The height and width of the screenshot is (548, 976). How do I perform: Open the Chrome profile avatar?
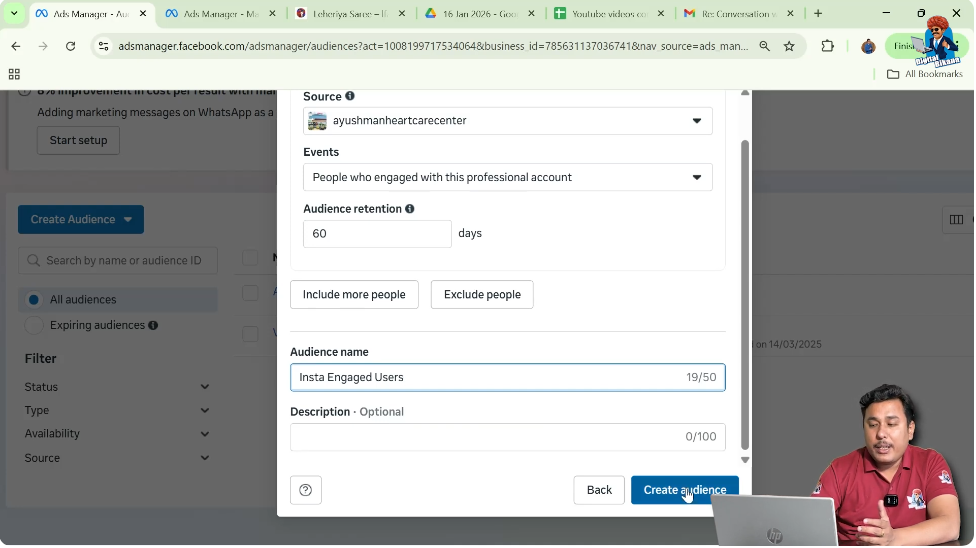868,46
